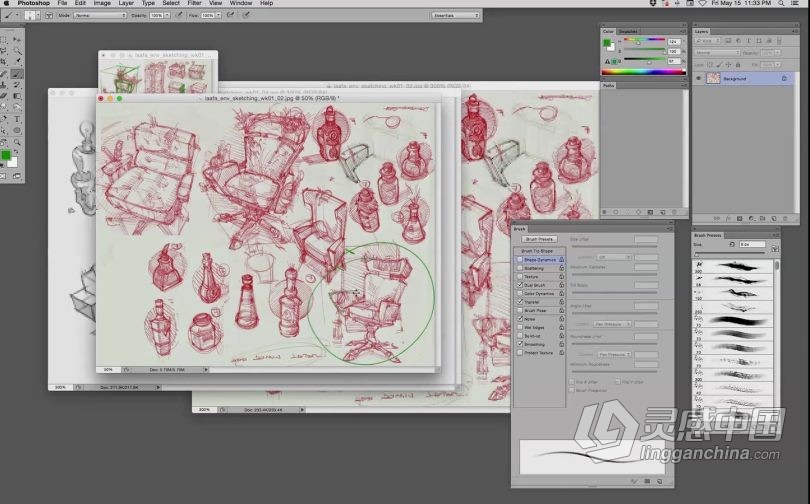
Task: Click the Color panel spectrum ramp
Action: point(644,72)
